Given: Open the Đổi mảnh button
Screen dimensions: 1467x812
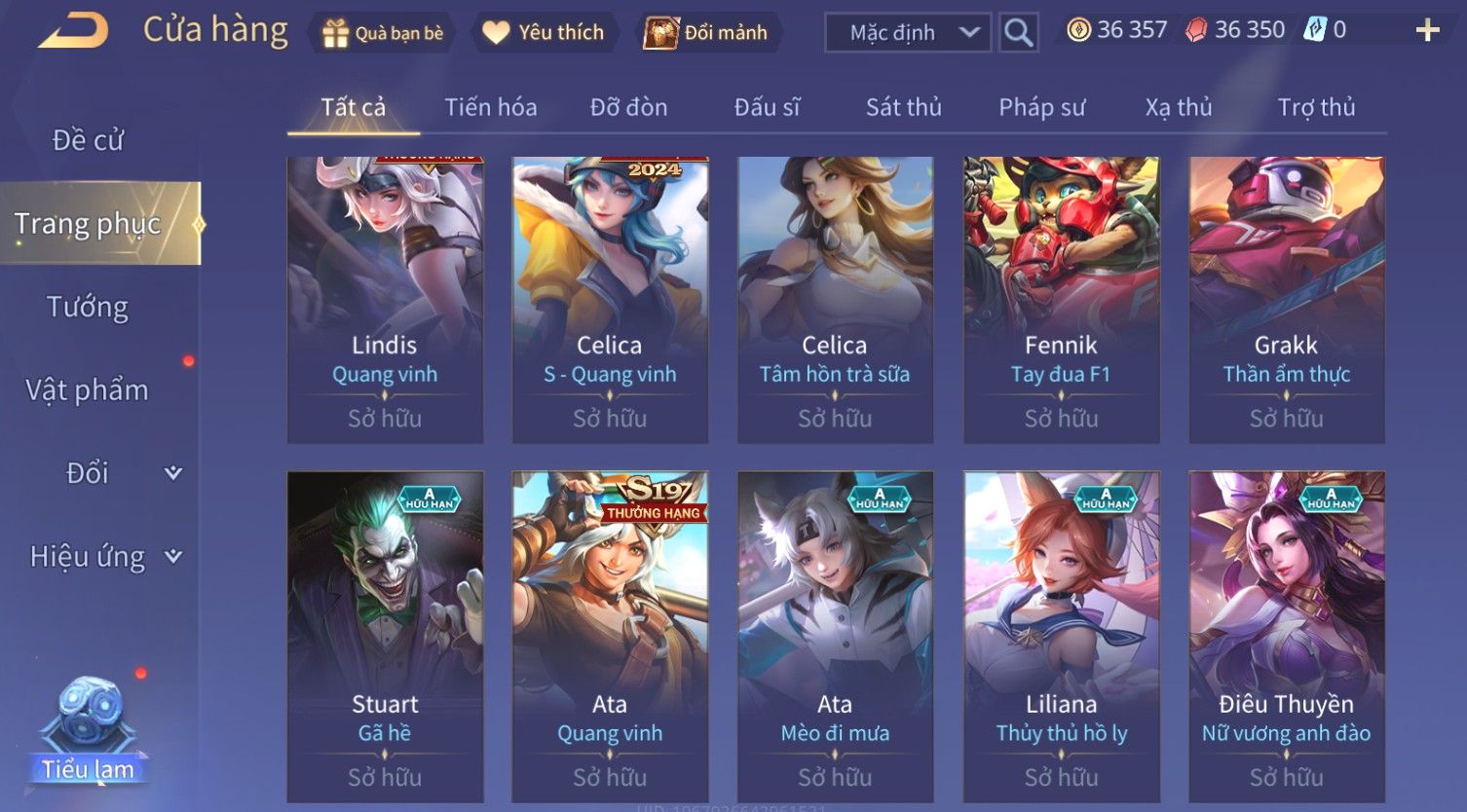Looking at the screenshot, I should [706, 33].
